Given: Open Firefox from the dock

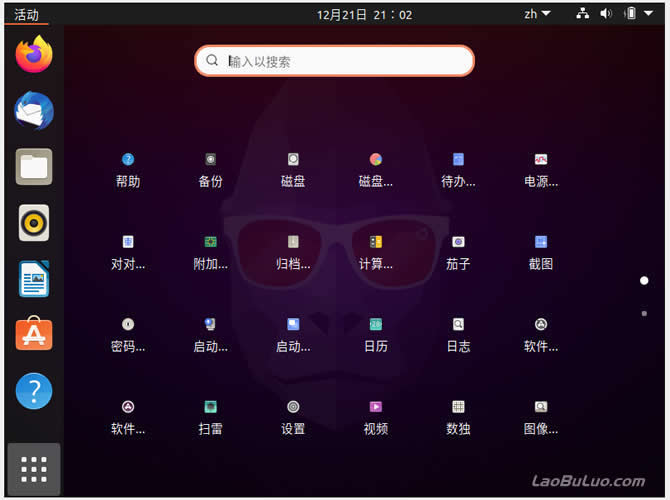Looking at the screenshot, I should 34,54.
